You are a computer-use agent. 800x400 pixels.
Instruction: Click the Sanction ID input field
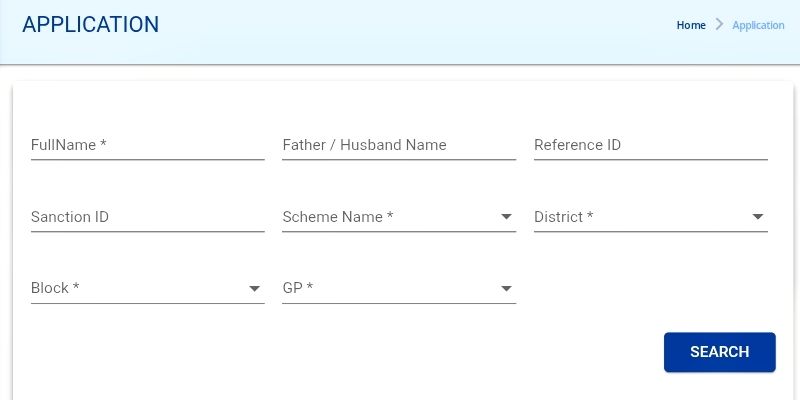coord(147,217)
